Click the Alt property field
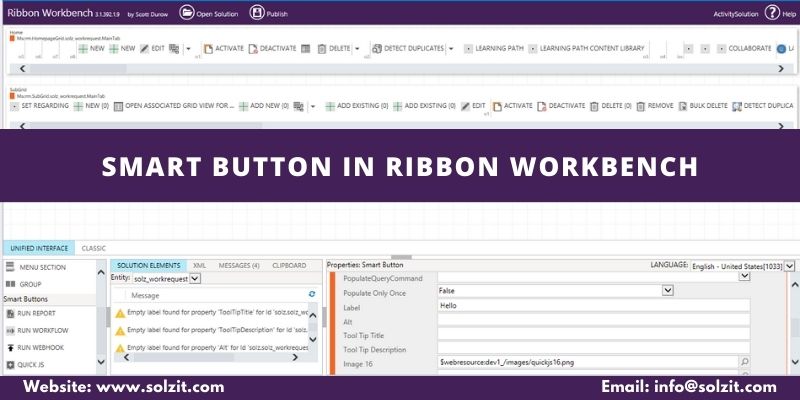The image size is (800, 400). tap(594, 320)
